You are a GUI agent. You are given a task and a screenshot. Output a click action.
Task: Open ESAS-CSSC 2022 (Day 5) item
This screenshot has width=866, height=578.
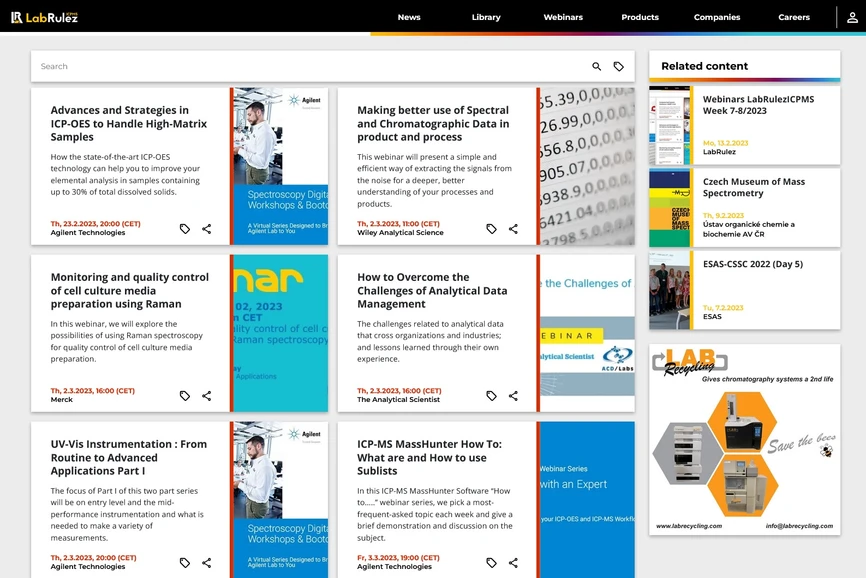753,264
